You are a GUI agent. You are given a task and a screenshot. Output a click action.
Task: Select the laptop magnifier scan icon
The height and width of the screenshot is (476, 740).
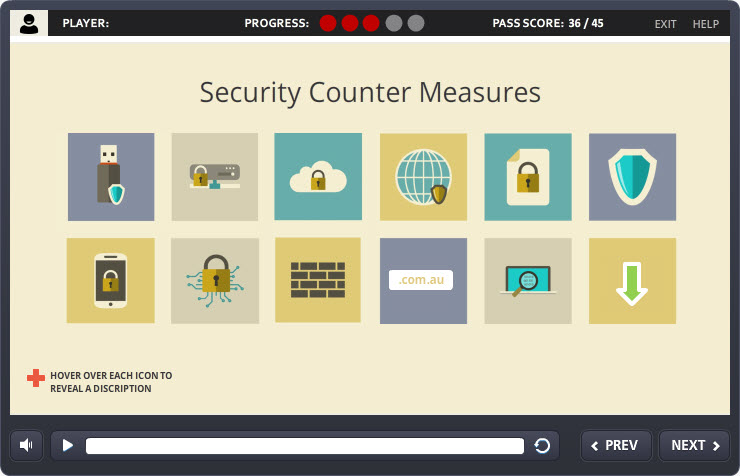pos(528,281)
